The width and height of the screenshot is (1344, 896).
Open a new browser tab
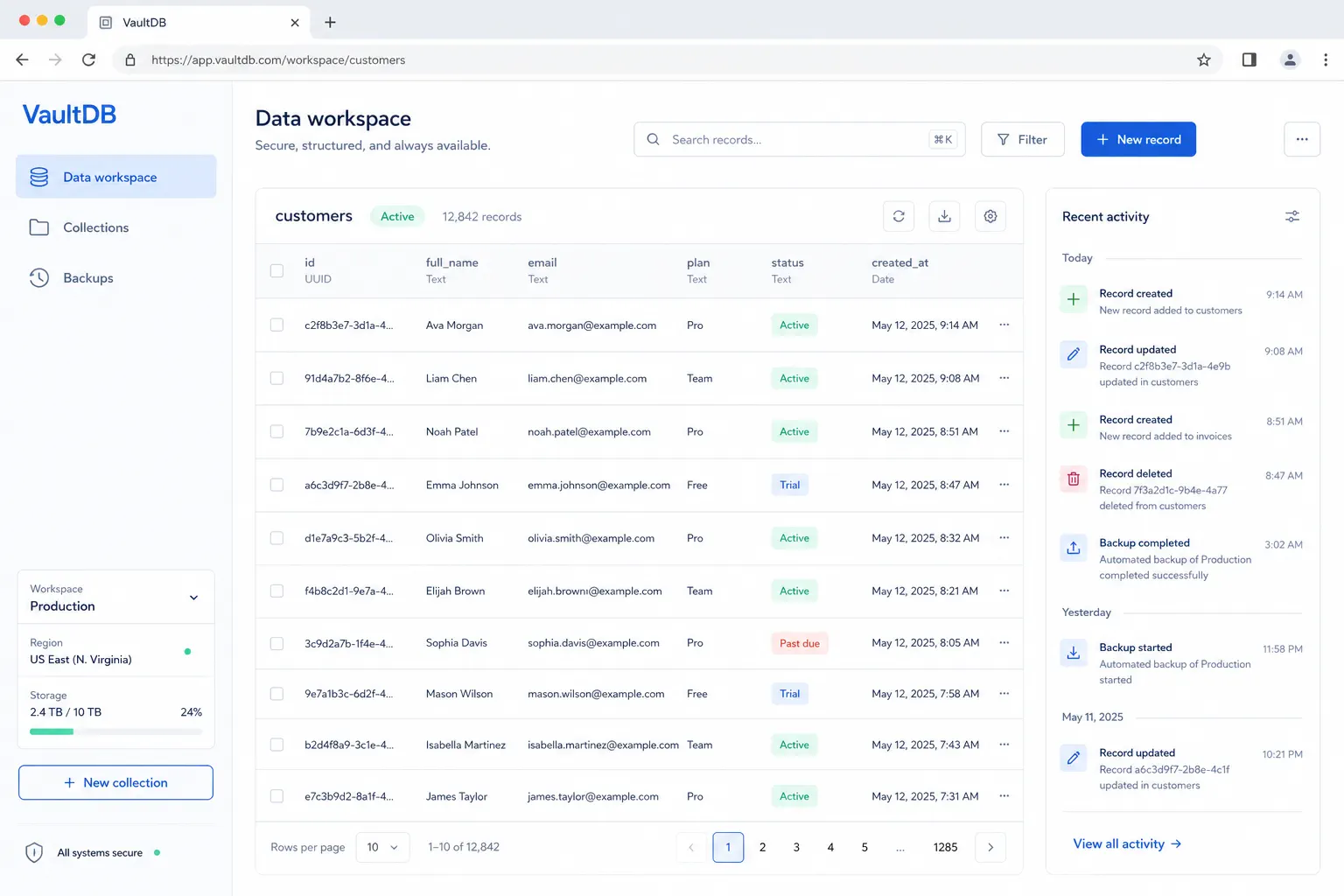pos(330,22)
